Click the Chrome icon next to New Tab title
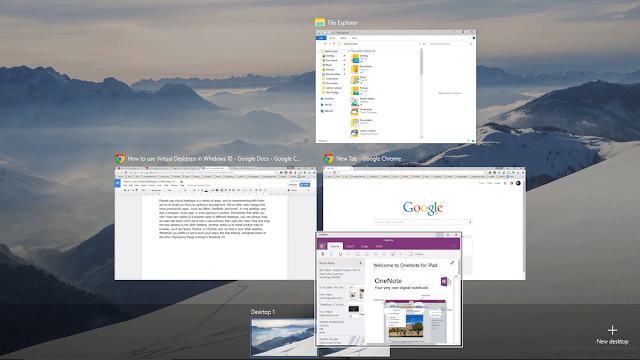 [329, 158]
